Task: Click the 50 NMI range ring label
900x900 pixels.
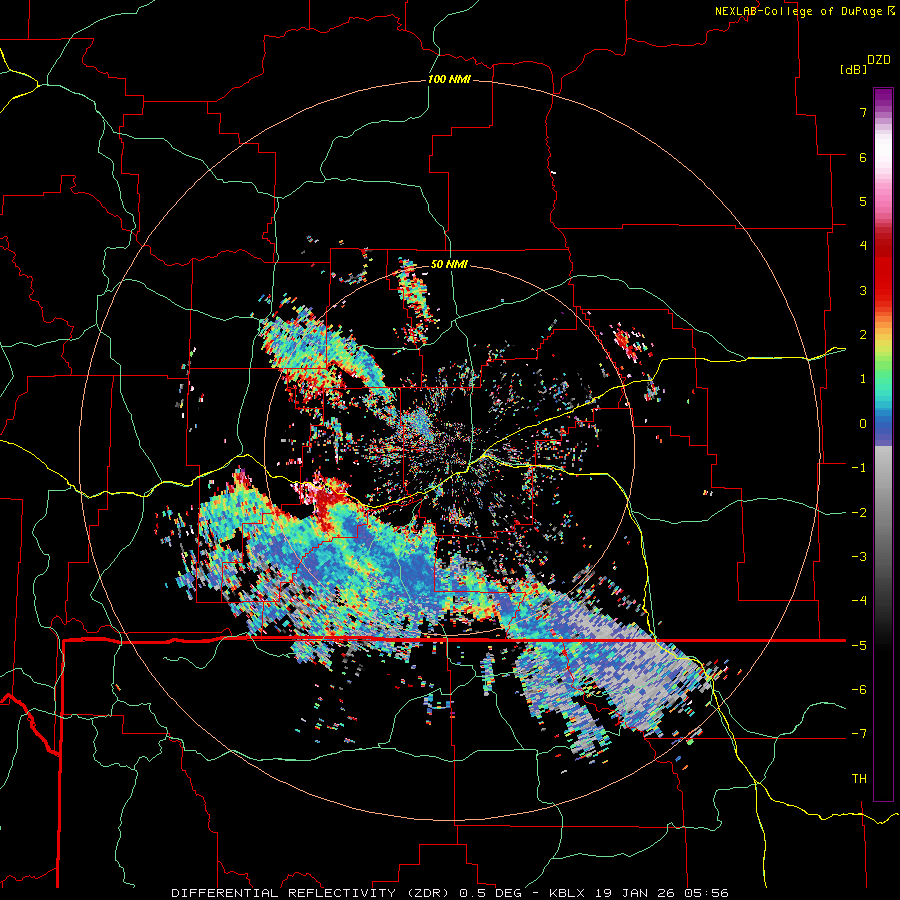Action: coord(449,264)
